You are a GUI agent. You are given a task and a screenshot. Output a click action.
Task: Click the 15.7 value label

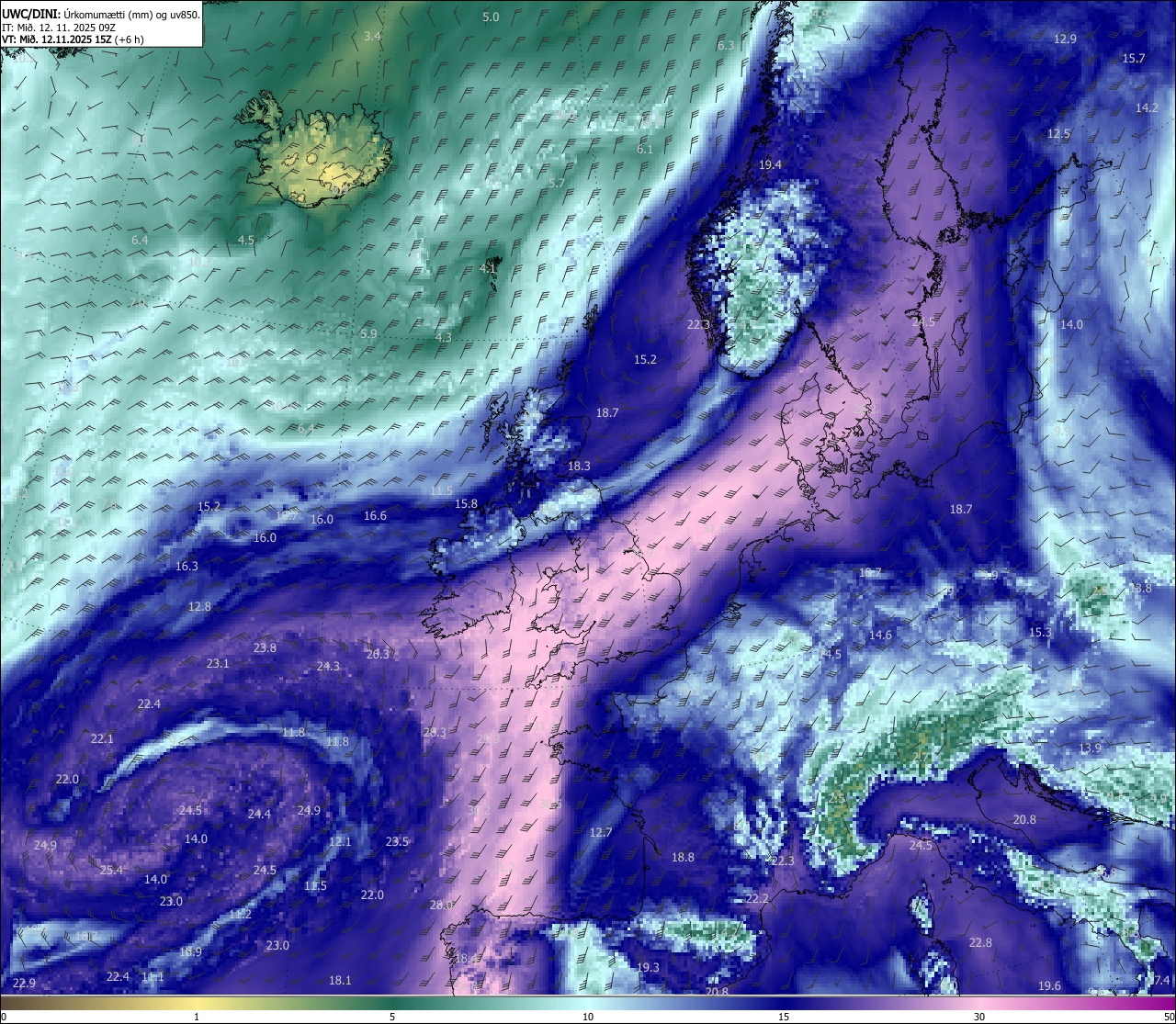1134,58
